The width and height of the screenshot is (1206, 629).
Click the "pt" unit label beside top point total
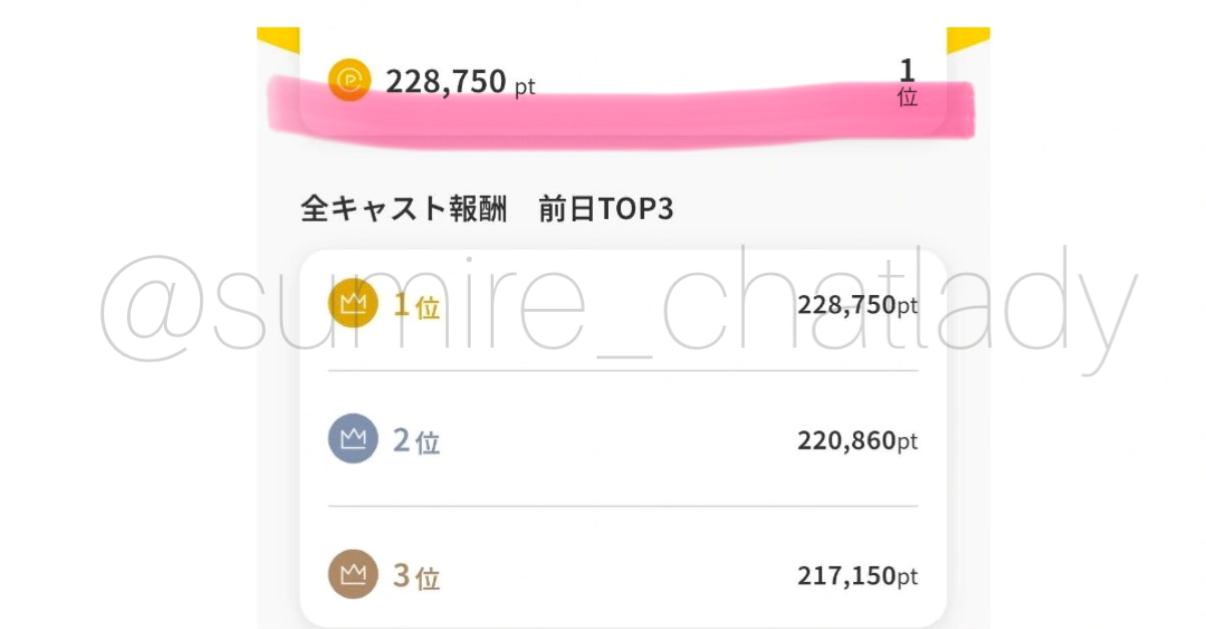point(525,87)
